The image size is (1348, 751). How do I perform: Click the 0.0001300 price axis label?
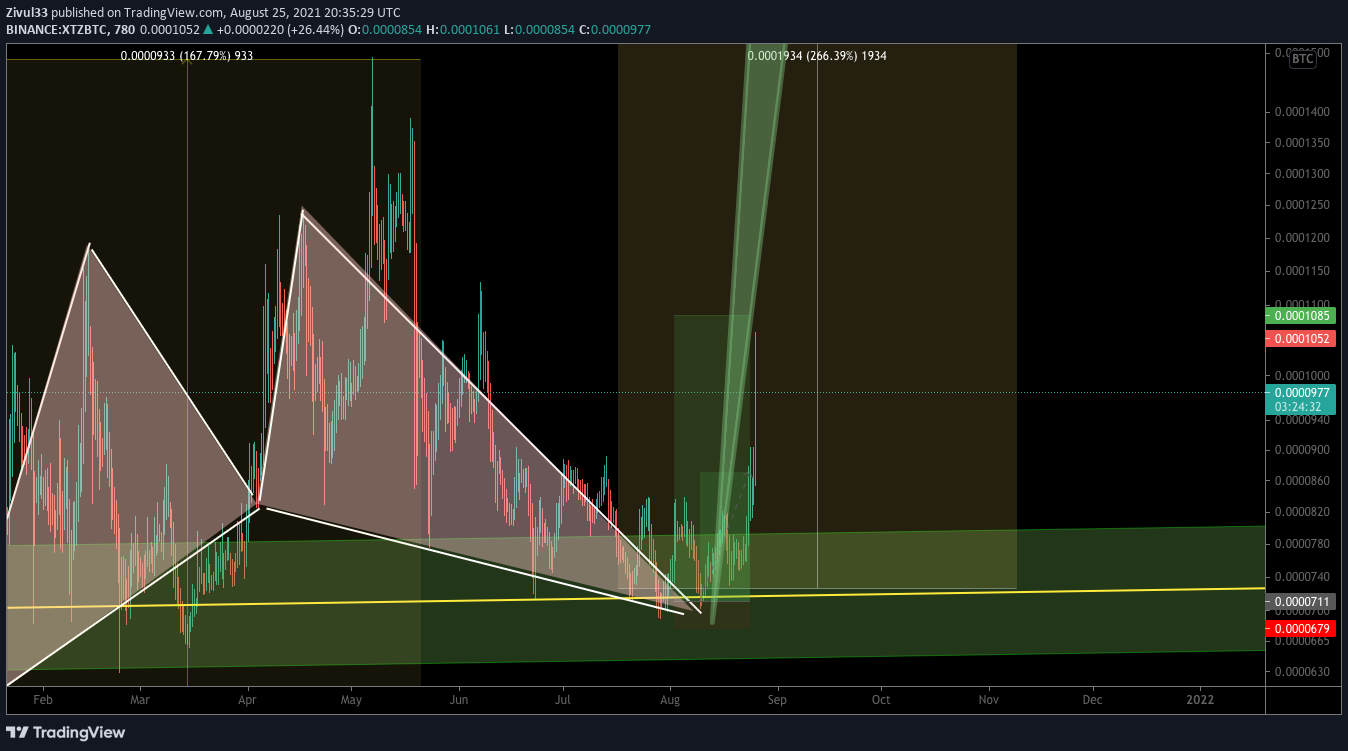pos(1302,174)
